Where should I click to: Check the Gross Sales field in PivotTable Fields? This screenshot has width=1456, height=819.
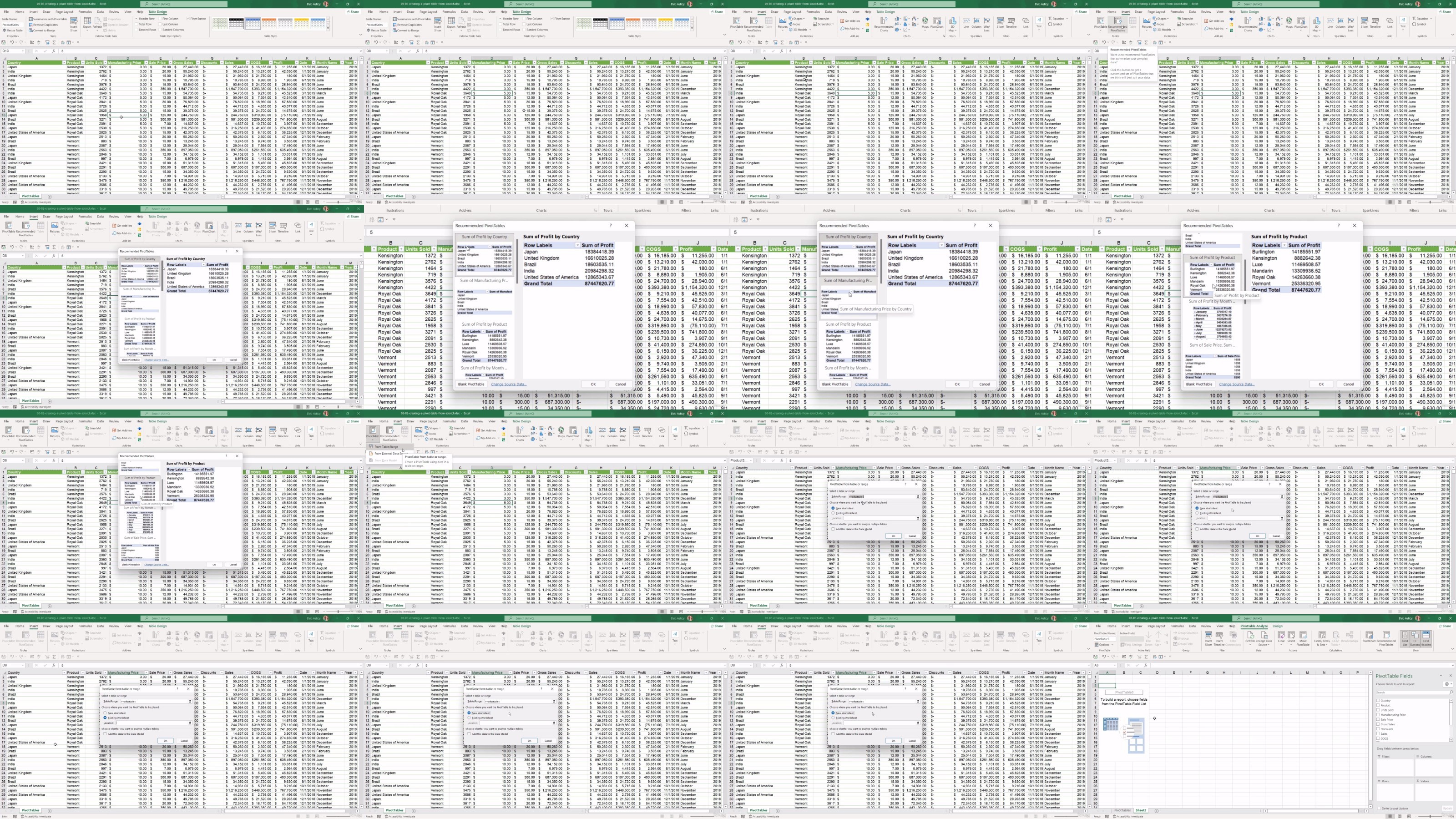tap(1378, 725)
